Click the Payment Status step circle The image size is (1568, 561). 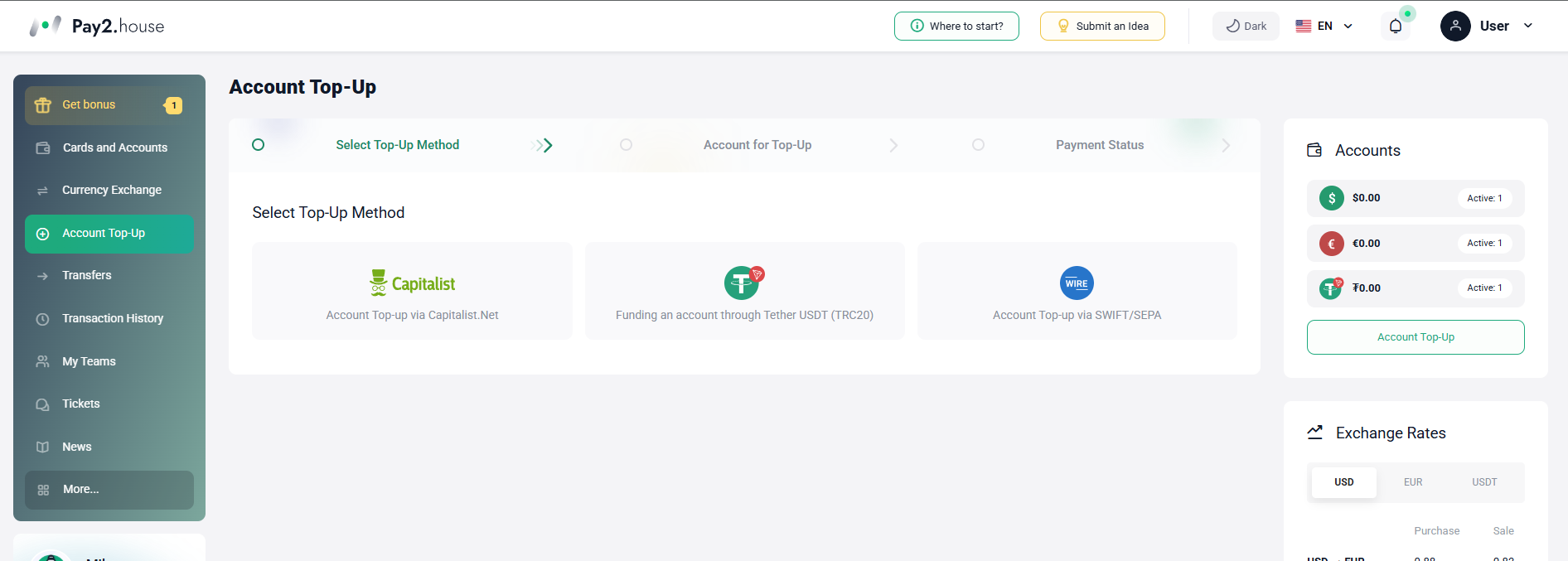[x=978, y=145]
